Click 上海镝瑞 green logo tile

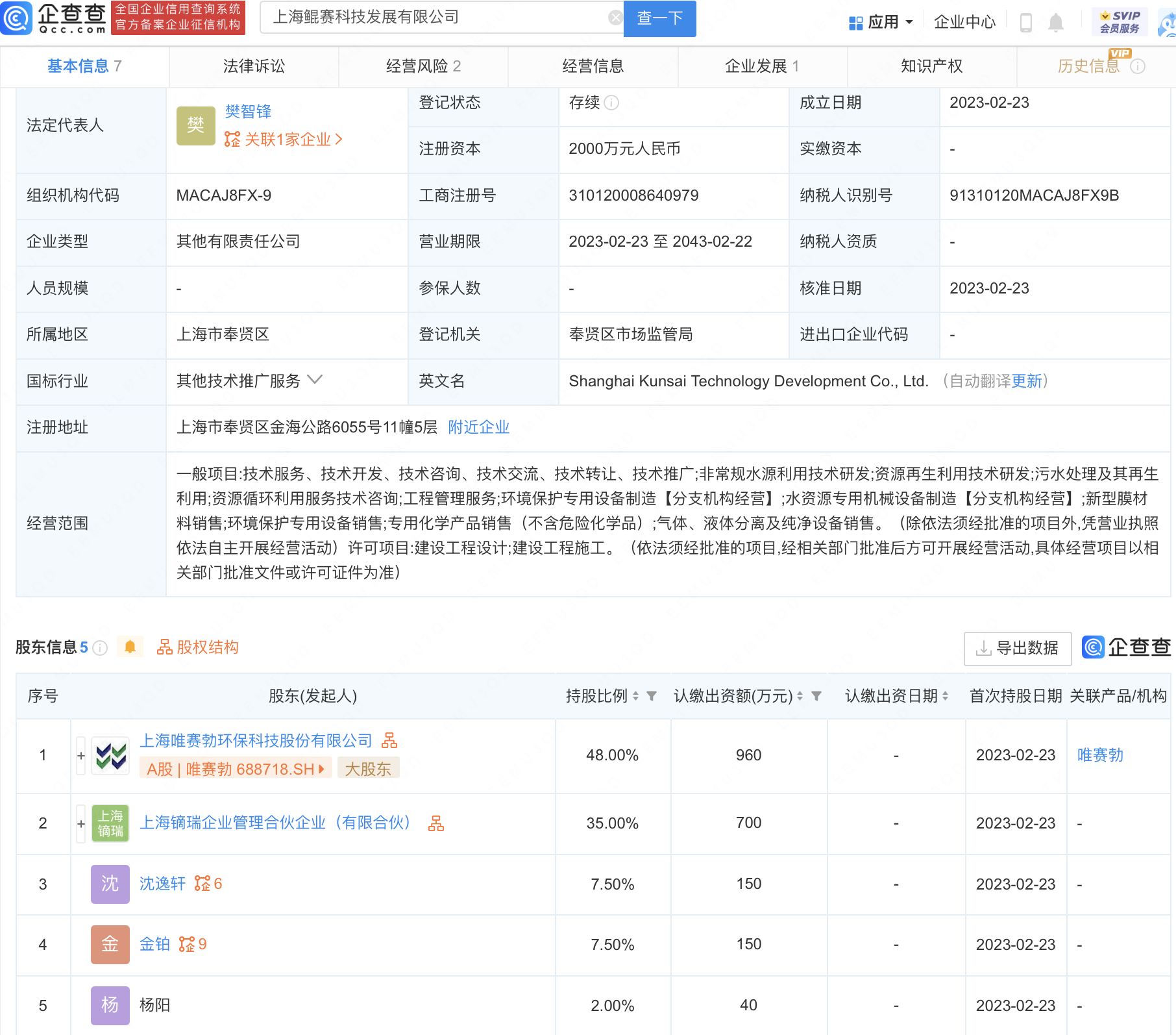[110, 823]
